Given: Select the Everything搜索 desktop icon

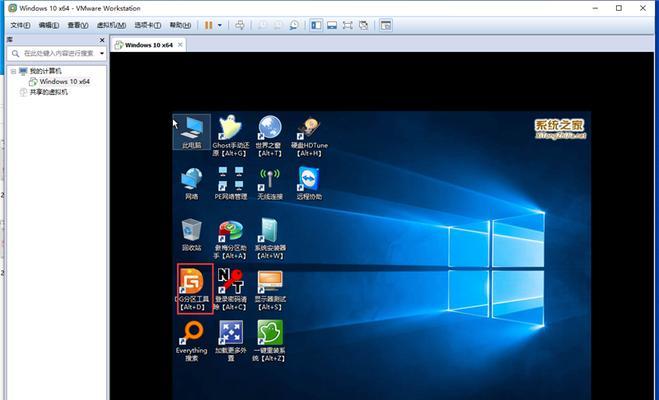Looking at the screenshot, I should click(192, 341).
